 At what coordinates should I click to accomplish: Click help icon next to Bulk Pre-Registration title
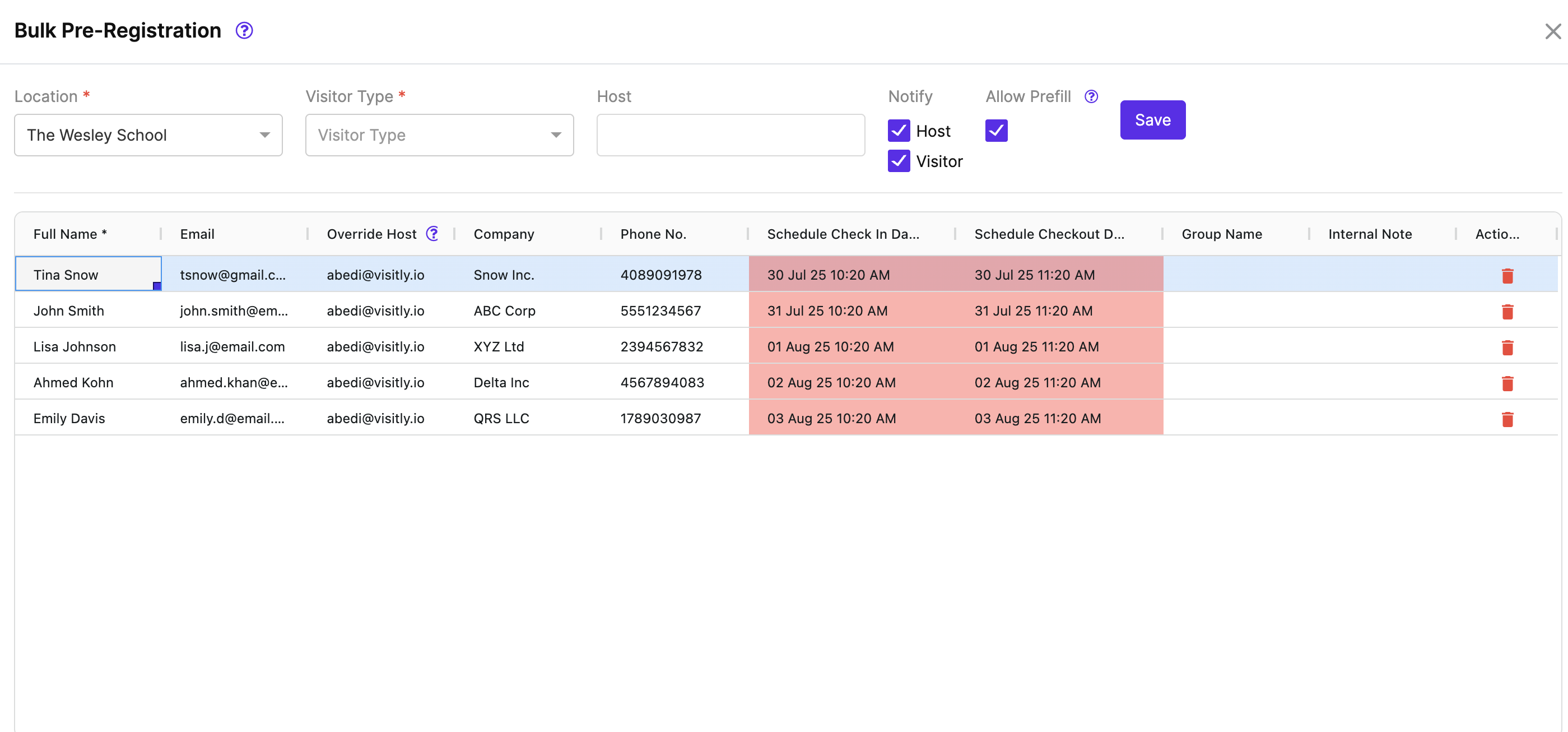[244, 30]
